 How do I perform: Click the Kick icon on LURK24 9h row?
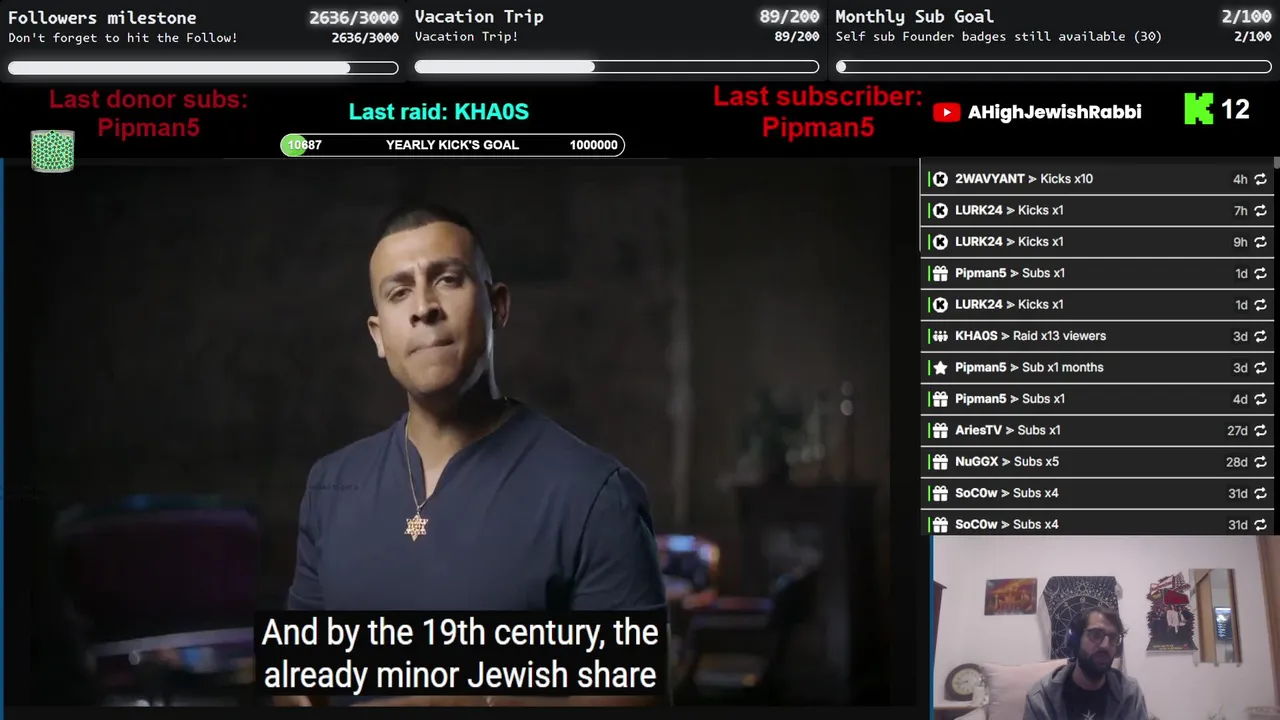coord(940,241)
